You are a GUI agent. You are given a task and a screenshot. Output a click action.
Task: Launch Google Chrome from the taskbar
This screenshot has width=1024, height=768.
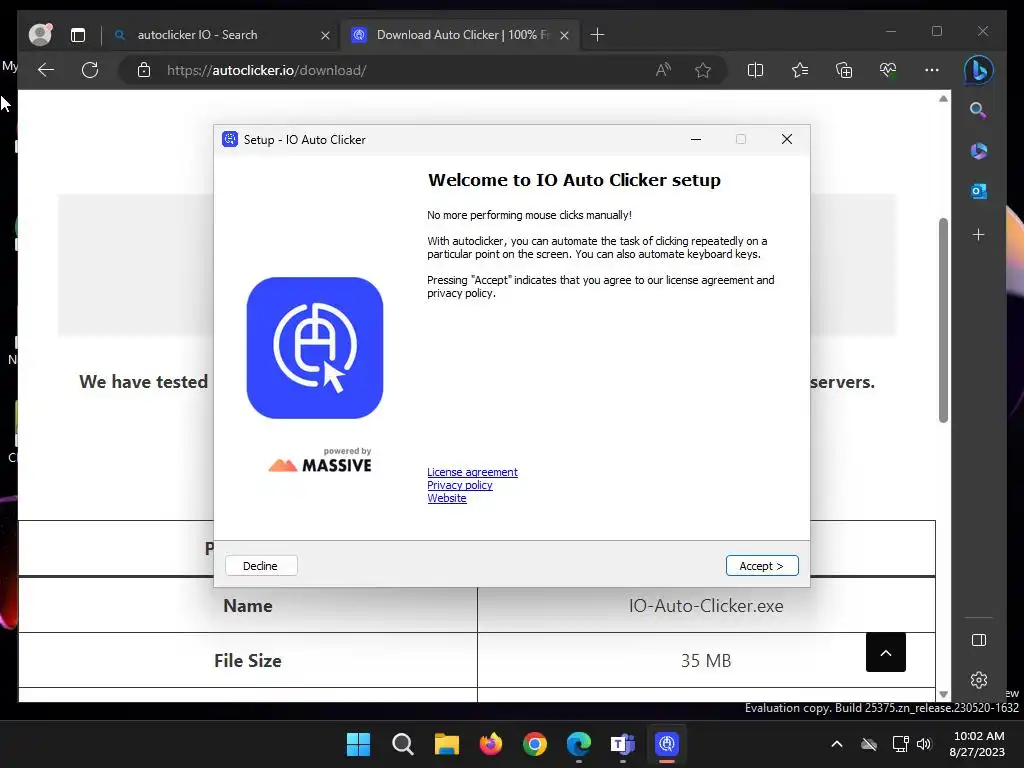click(535, 744)
